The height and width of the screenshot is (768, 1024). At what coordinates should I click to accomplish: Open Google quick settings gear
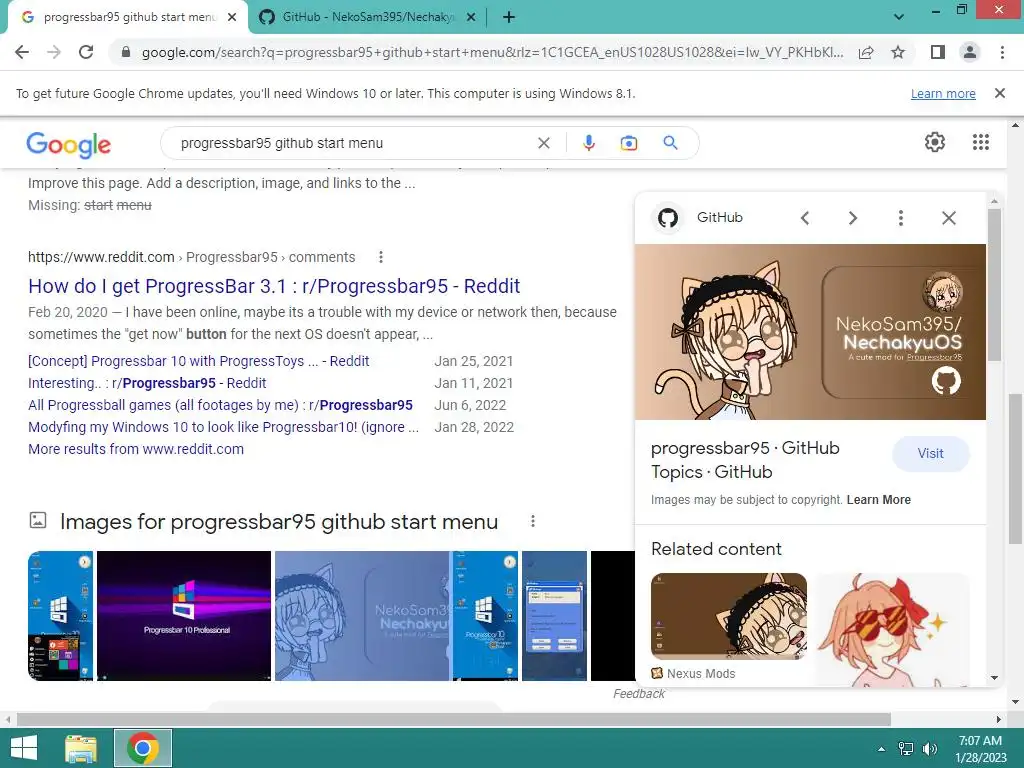pos(935,142)
